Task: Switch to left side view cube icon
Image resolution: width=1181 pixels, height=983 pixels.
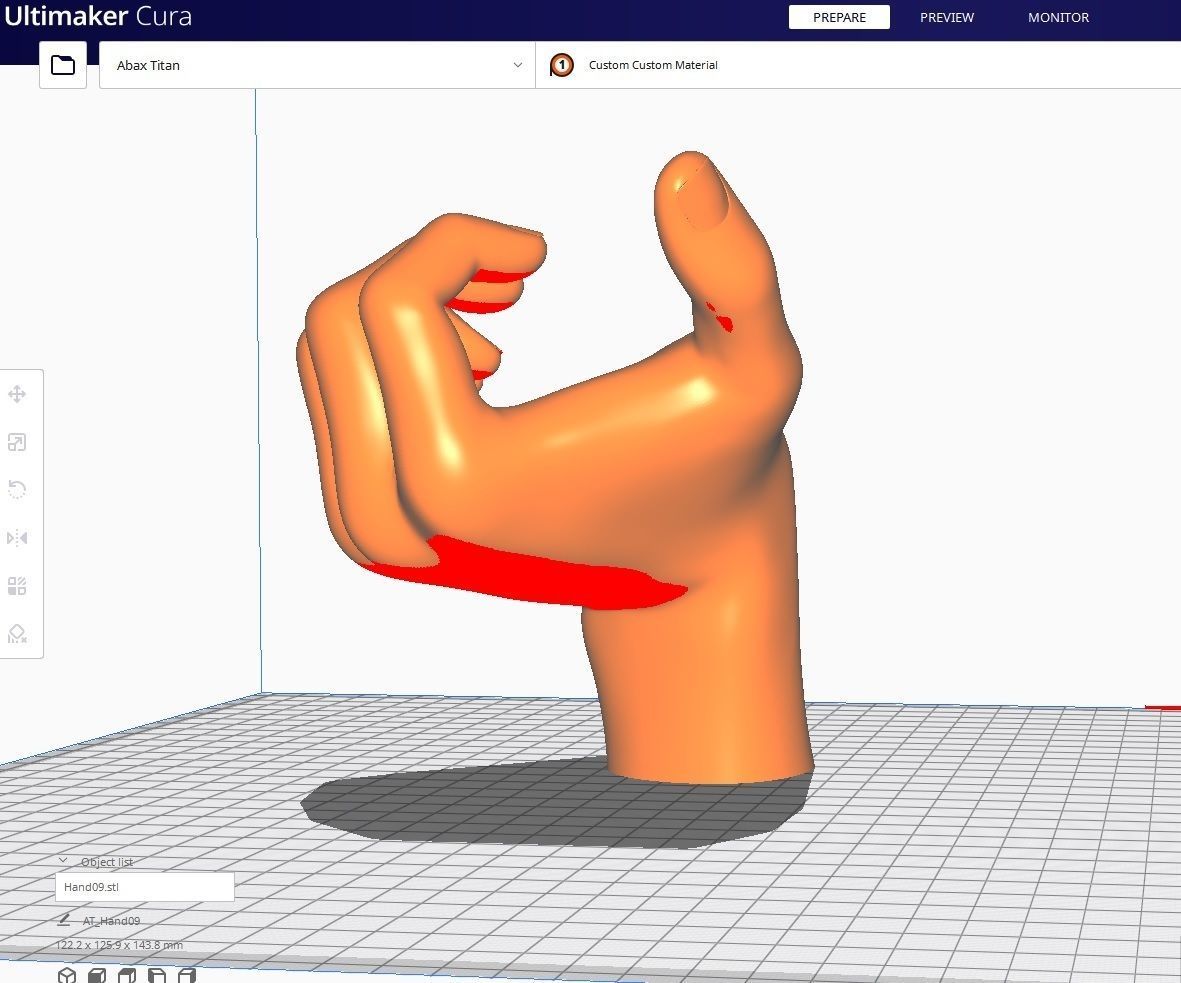Action: point(157,975)
